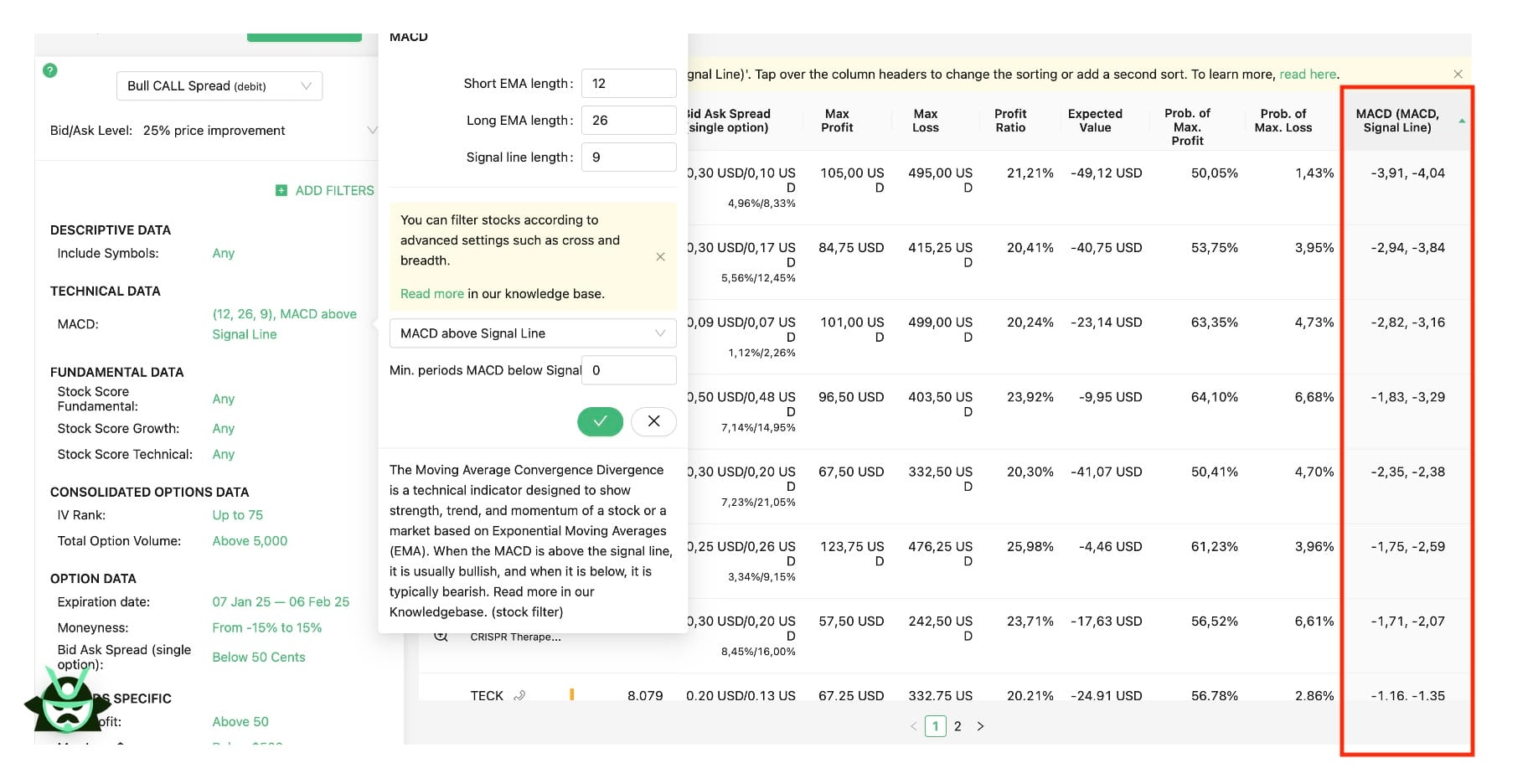Click the samurai mascot chat icon
The height and width of the screenshot is (784, 1533).
(67, 702)
